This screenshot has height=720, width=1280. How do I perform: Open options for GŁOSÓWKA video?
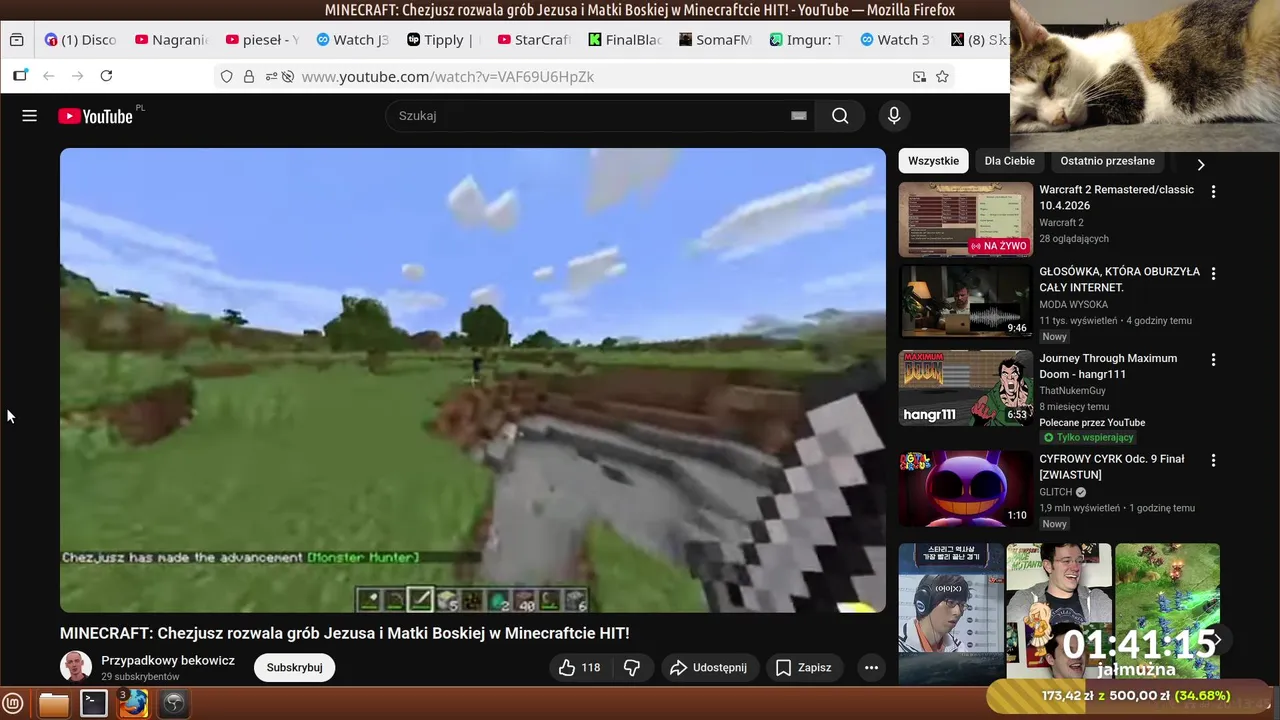click(x=1213, y=273)
